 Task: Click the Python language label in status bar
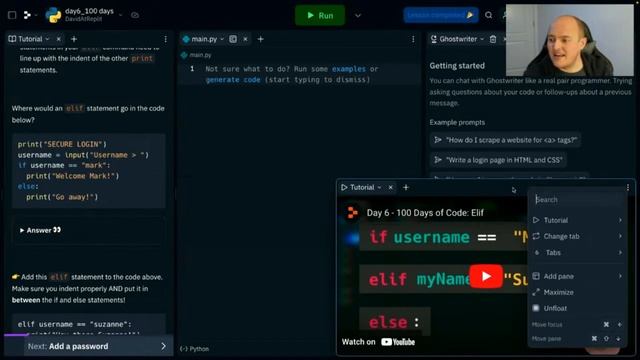coord(199,349)
